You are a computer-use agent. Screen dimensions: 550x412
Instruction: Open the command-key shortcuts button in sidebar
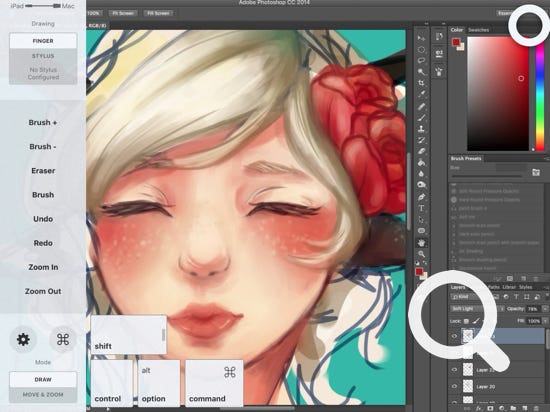click(63, 339)
